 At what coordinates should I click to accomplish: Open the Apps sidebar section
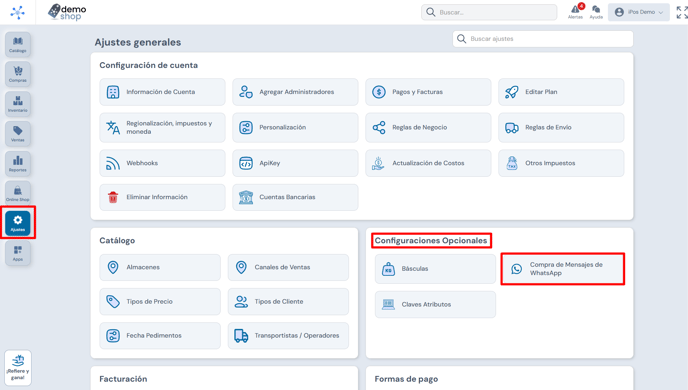point(18,253)
